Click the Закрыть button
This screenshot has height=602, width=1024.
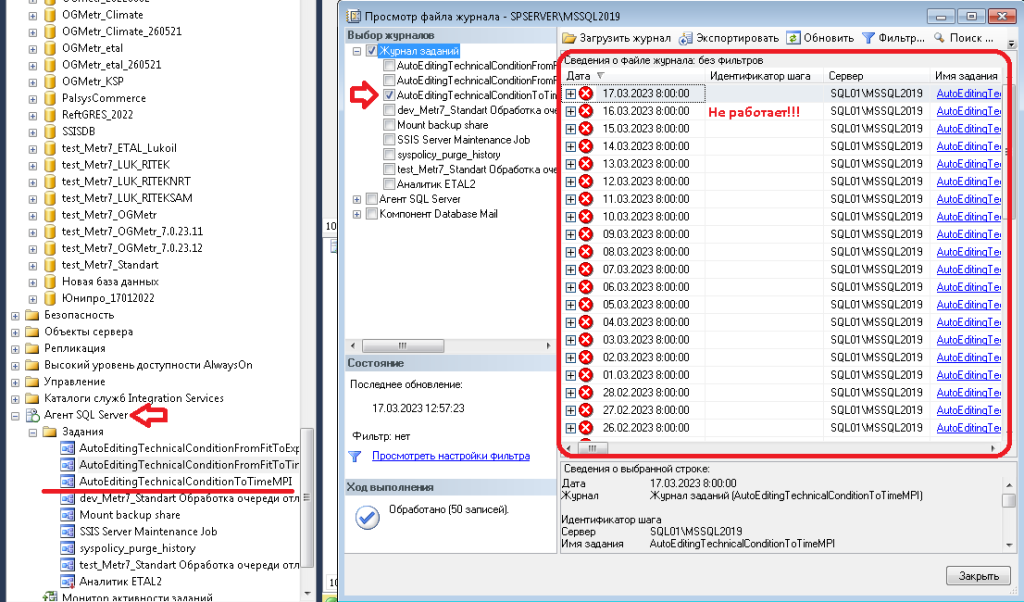(x=978, y=576)
